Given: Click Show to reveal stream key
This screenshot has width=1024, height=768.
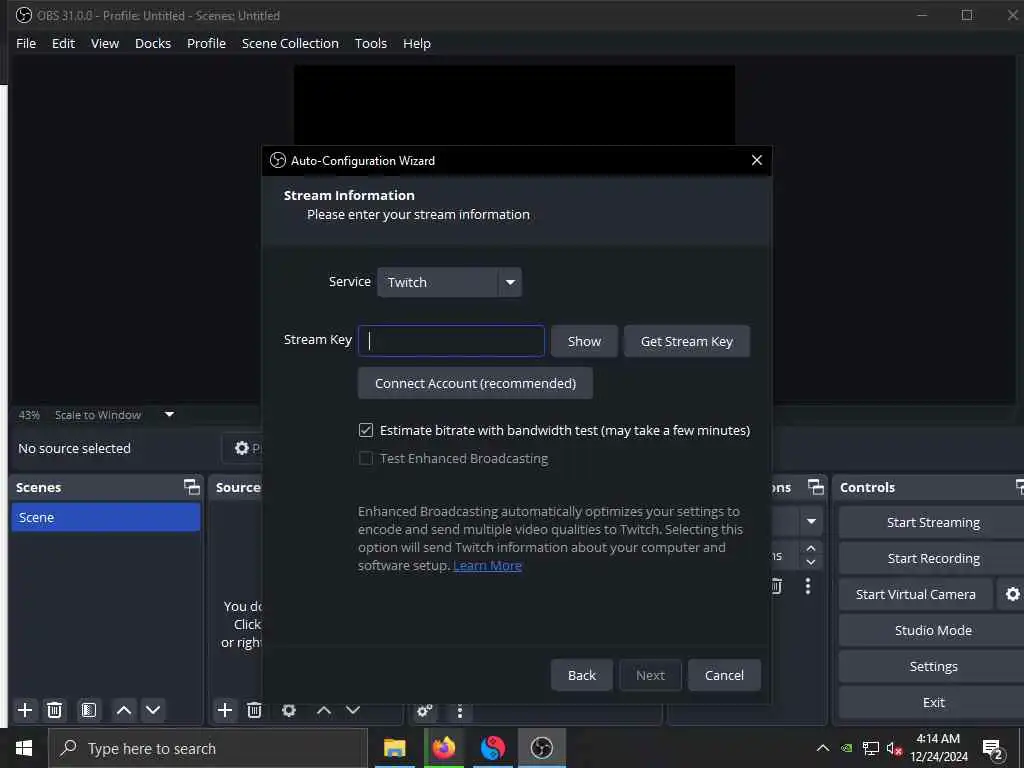Looking at the screenshot, I should [x=584, y=341].
